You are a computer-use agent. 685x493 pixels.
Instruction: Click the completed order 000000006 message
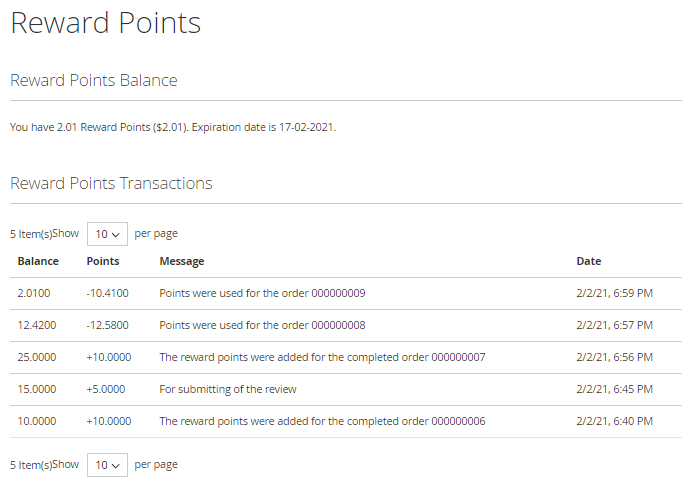click(322, 422)
